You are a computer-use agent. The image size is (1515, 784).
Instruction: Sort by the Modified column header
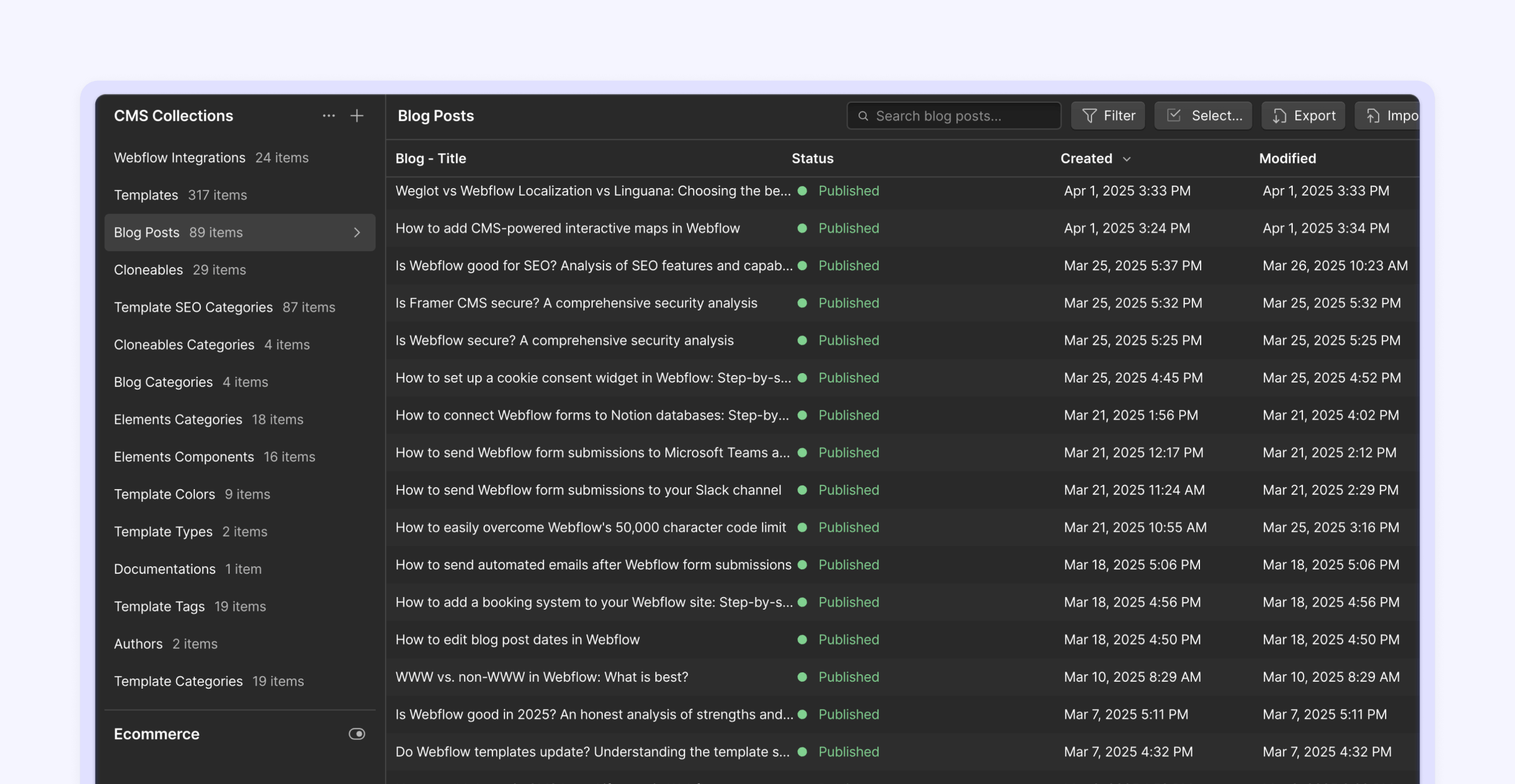click(x=1287, y=158)
